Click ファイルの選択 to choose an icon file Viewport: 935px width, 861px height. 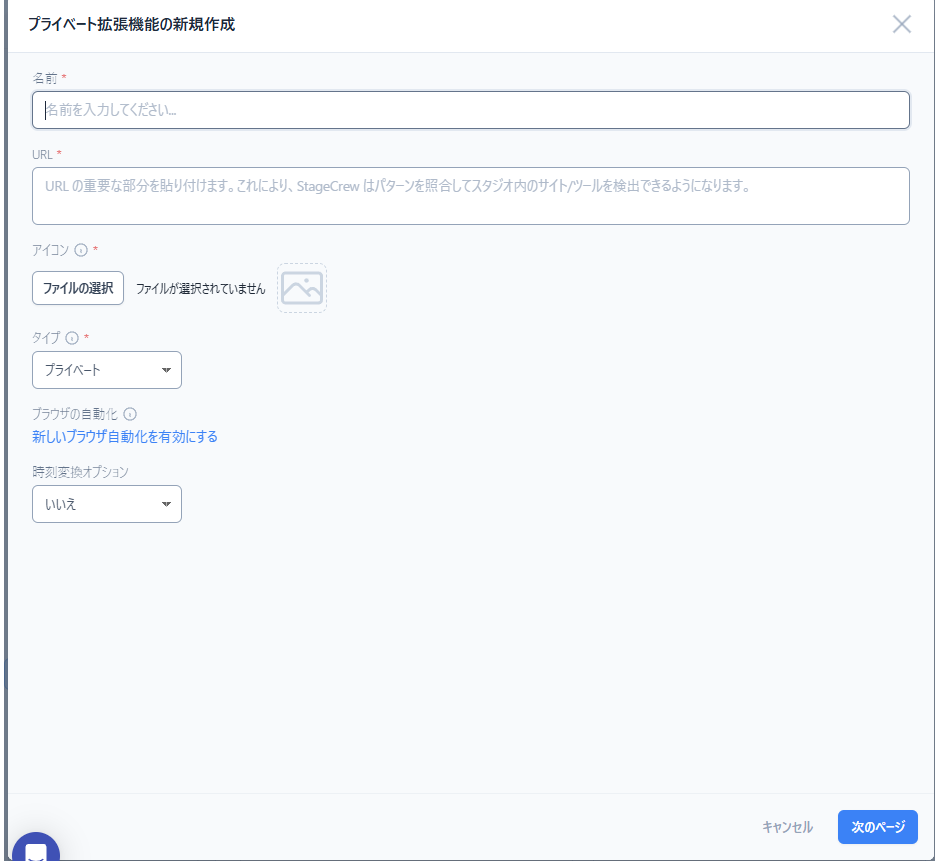[x=77, y=287]
